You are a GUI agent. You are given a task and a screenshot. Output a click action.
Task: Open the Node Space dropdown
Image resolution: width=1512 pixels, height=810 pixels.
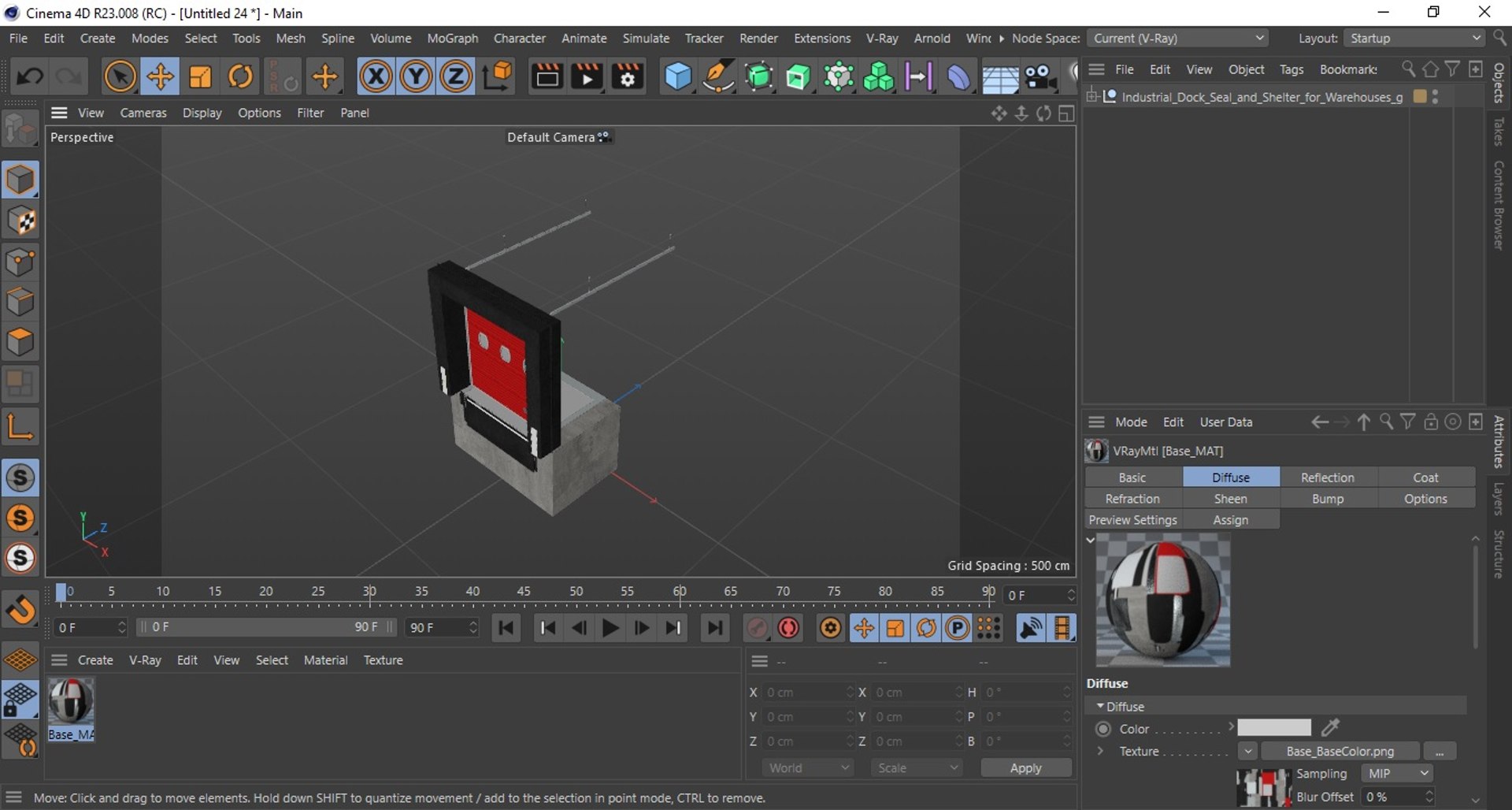(1178, 38)
